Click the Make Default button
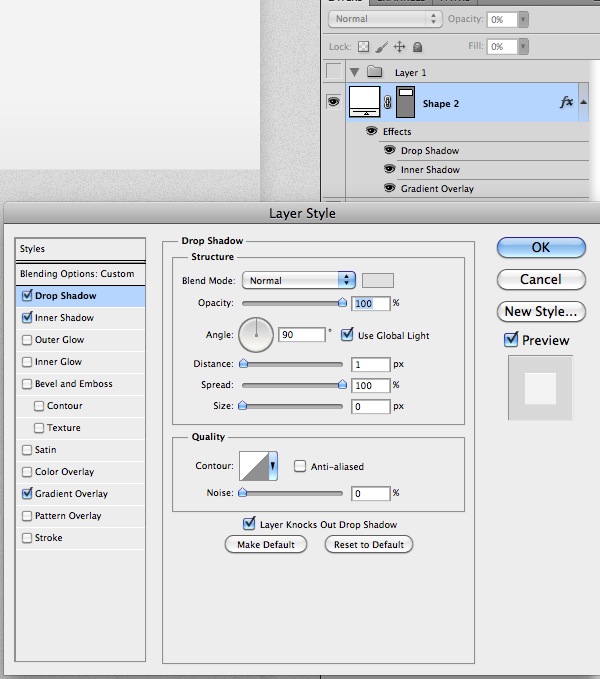The height and width of the screenshot is (679, 600). pos(266,544)
